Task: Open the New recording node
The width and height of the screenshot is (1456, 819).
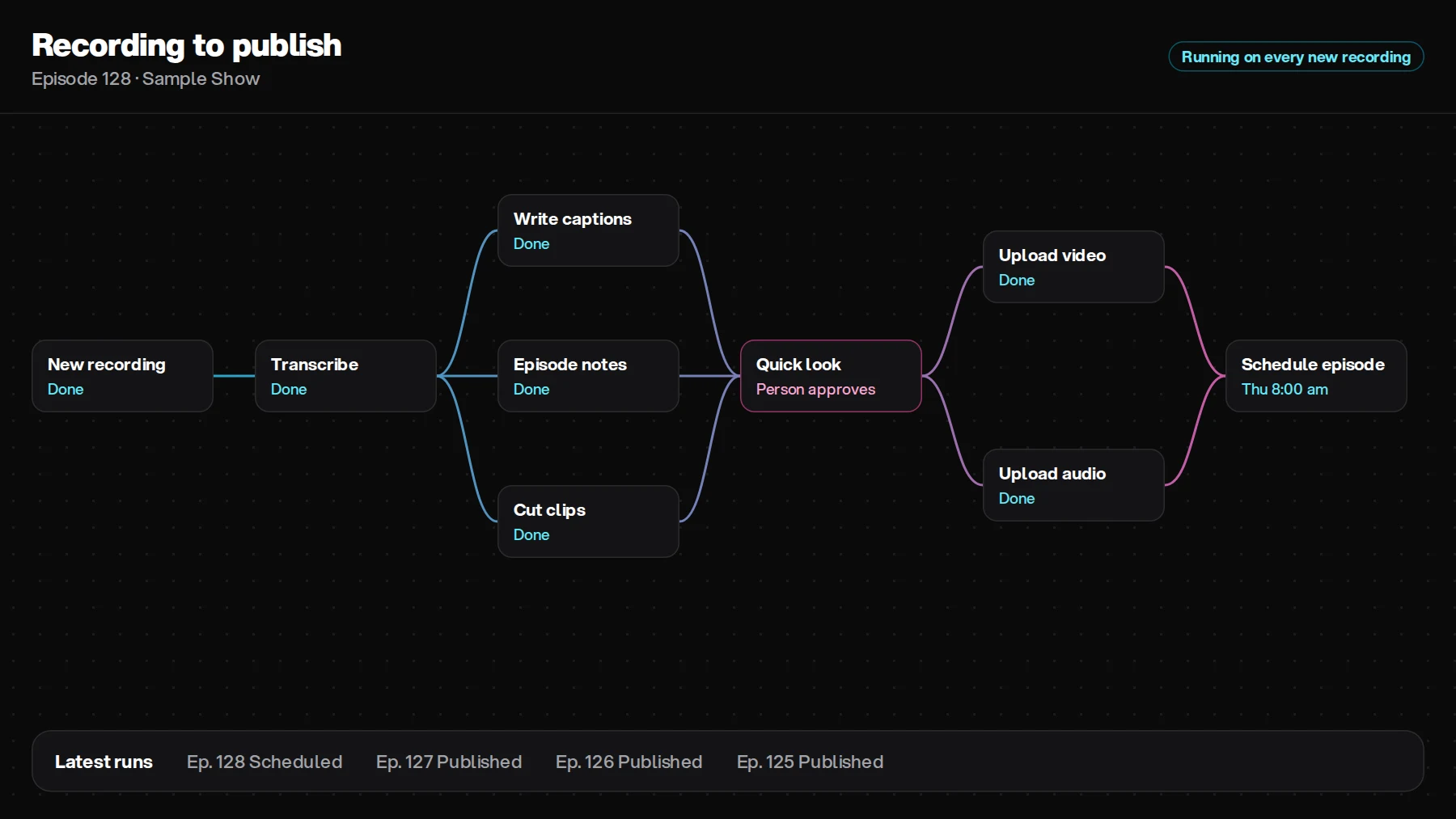Action: coord(122,376)
